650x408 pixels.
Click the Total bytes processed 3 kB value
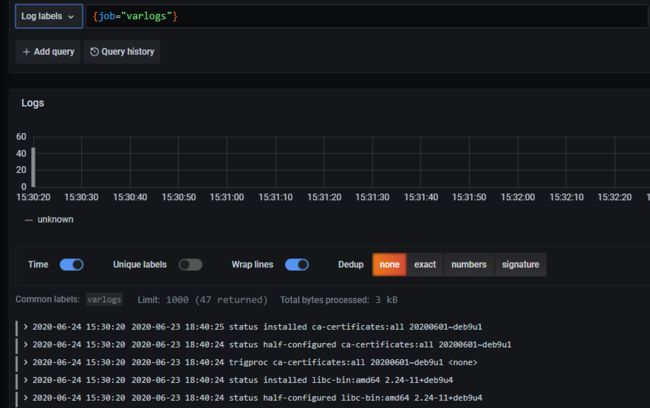(x=386, y=300)
